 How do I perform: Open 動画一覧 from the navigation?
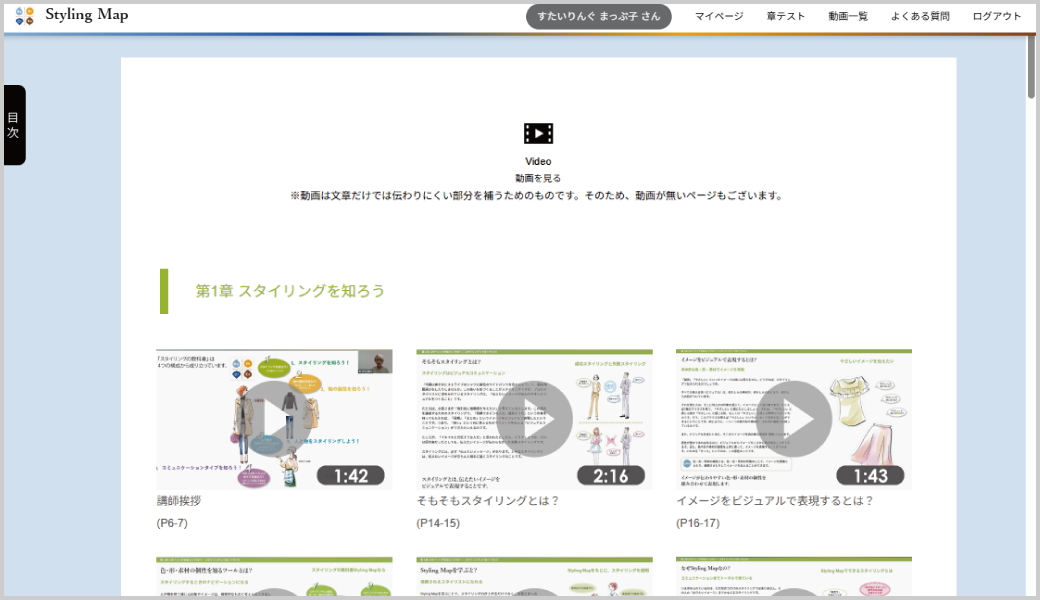tap(848, 16)
